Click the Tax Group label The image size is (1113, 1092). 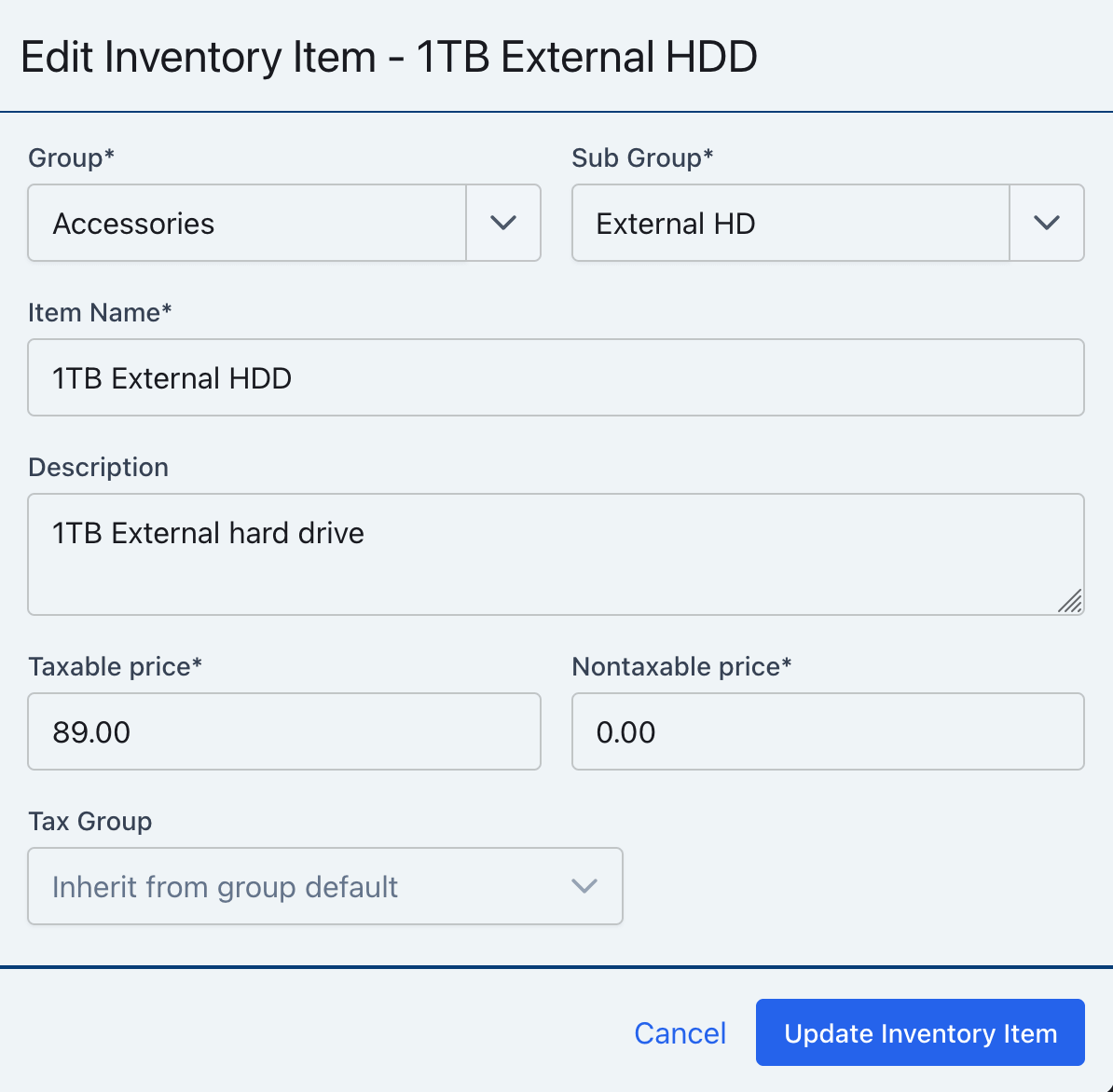(90, 821)
